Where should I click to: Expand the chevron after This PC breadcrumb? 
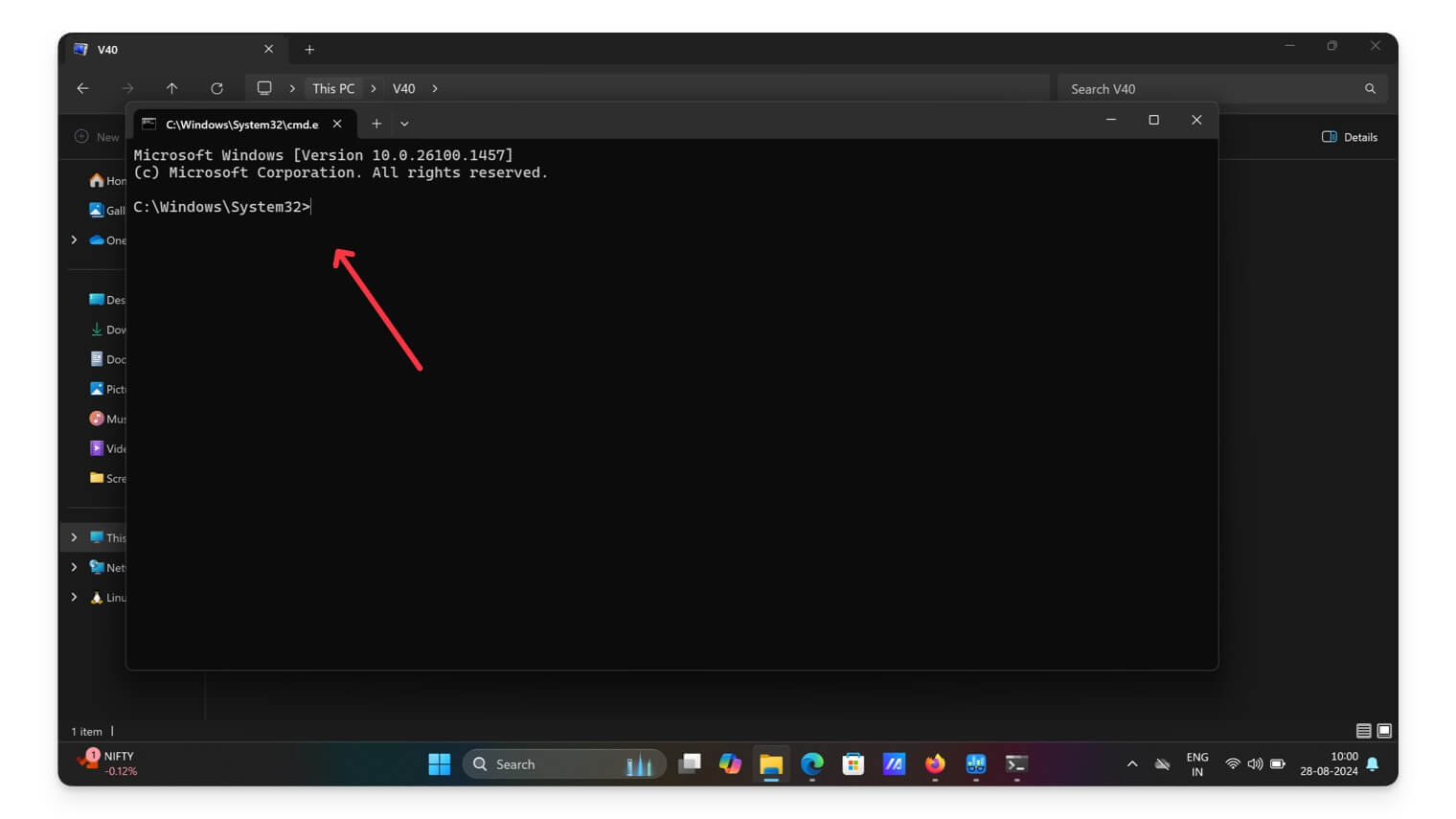[x=374, y=88]
